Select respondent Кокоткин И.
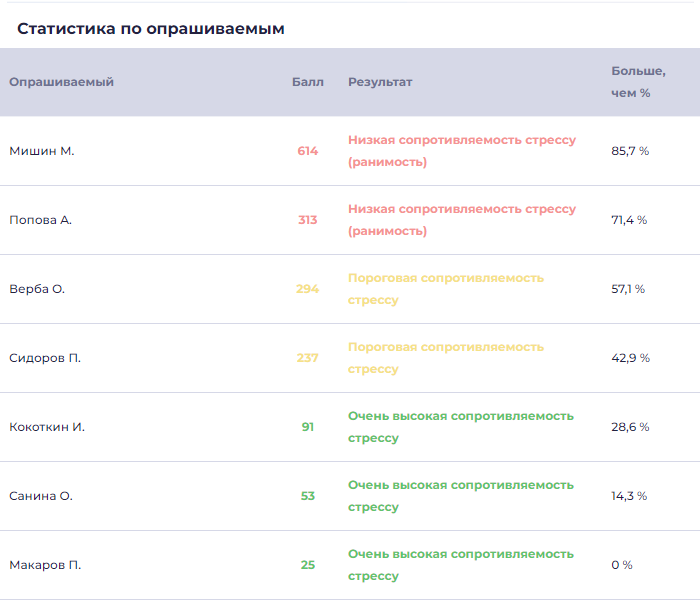This screenshot has height=602, width=700. click(x=47, y=427)
